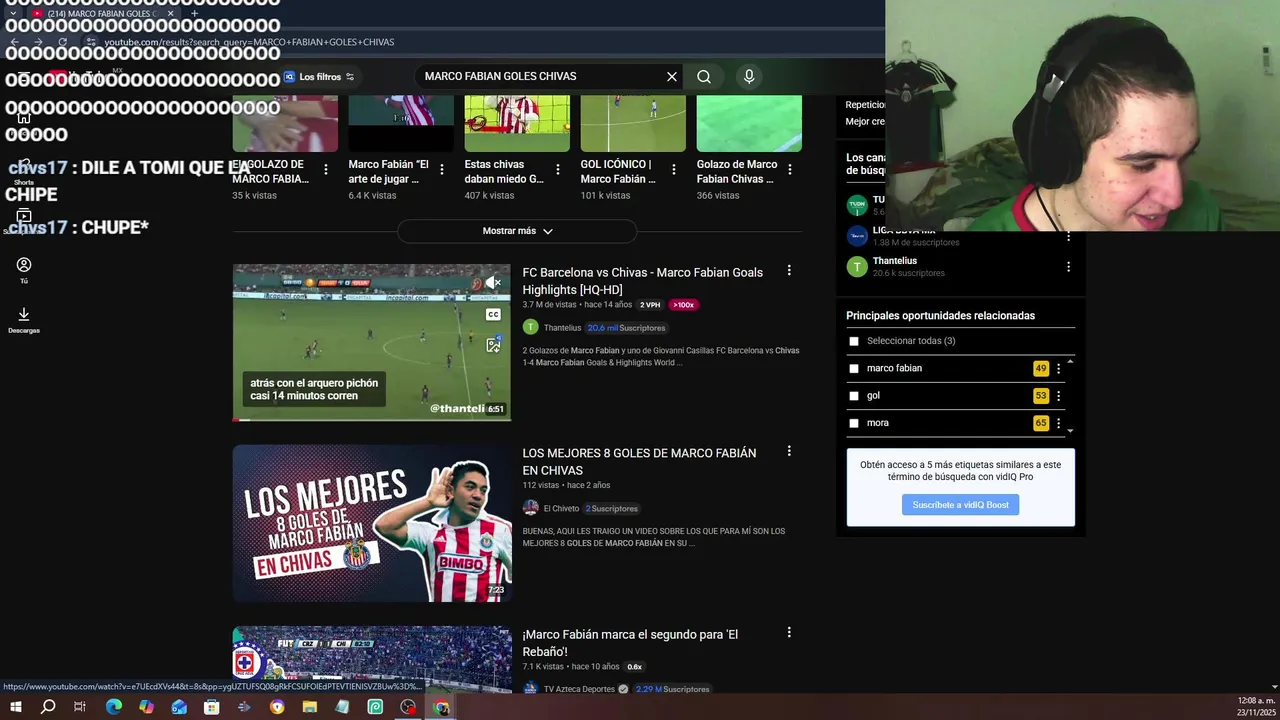Open options menu for GOL ICÓNICO Marco Fabián video
The height and width of the screenshot is (720, 1280).
[x=674, y=170]
